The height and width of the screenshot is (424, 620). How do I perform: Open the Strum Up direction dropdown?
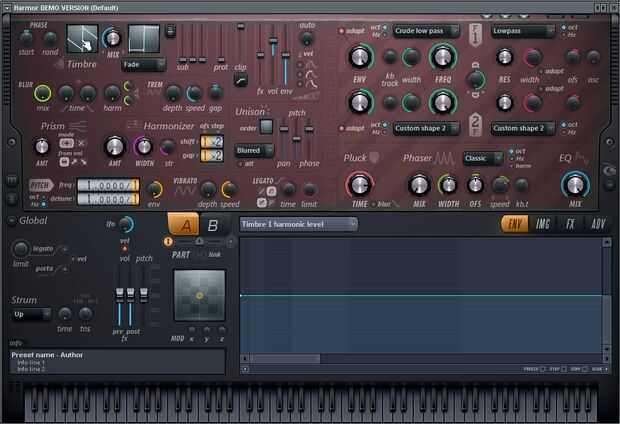pos(31,314)
